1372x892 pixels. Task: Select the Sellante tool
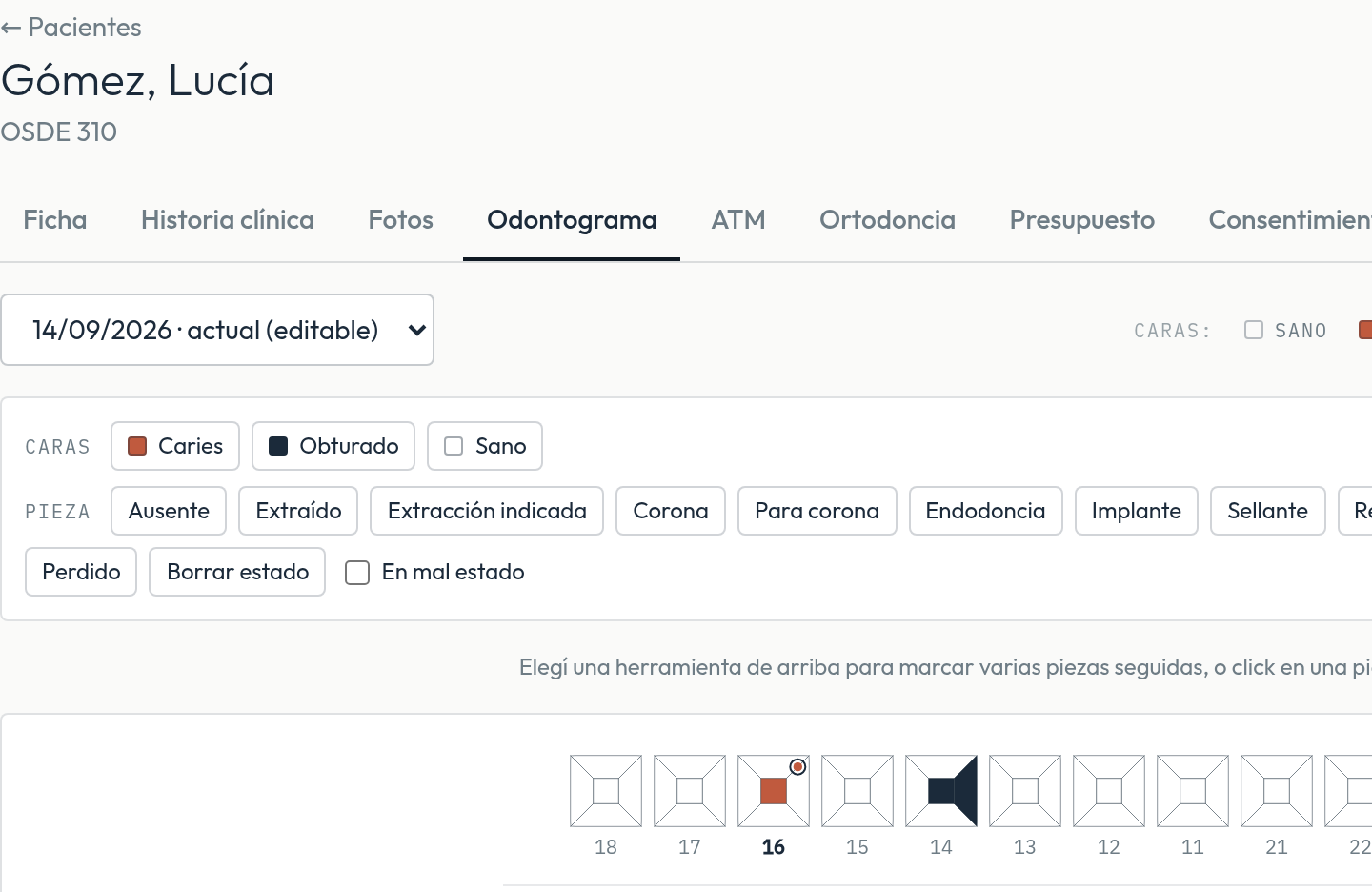(x=1268, y=511)
